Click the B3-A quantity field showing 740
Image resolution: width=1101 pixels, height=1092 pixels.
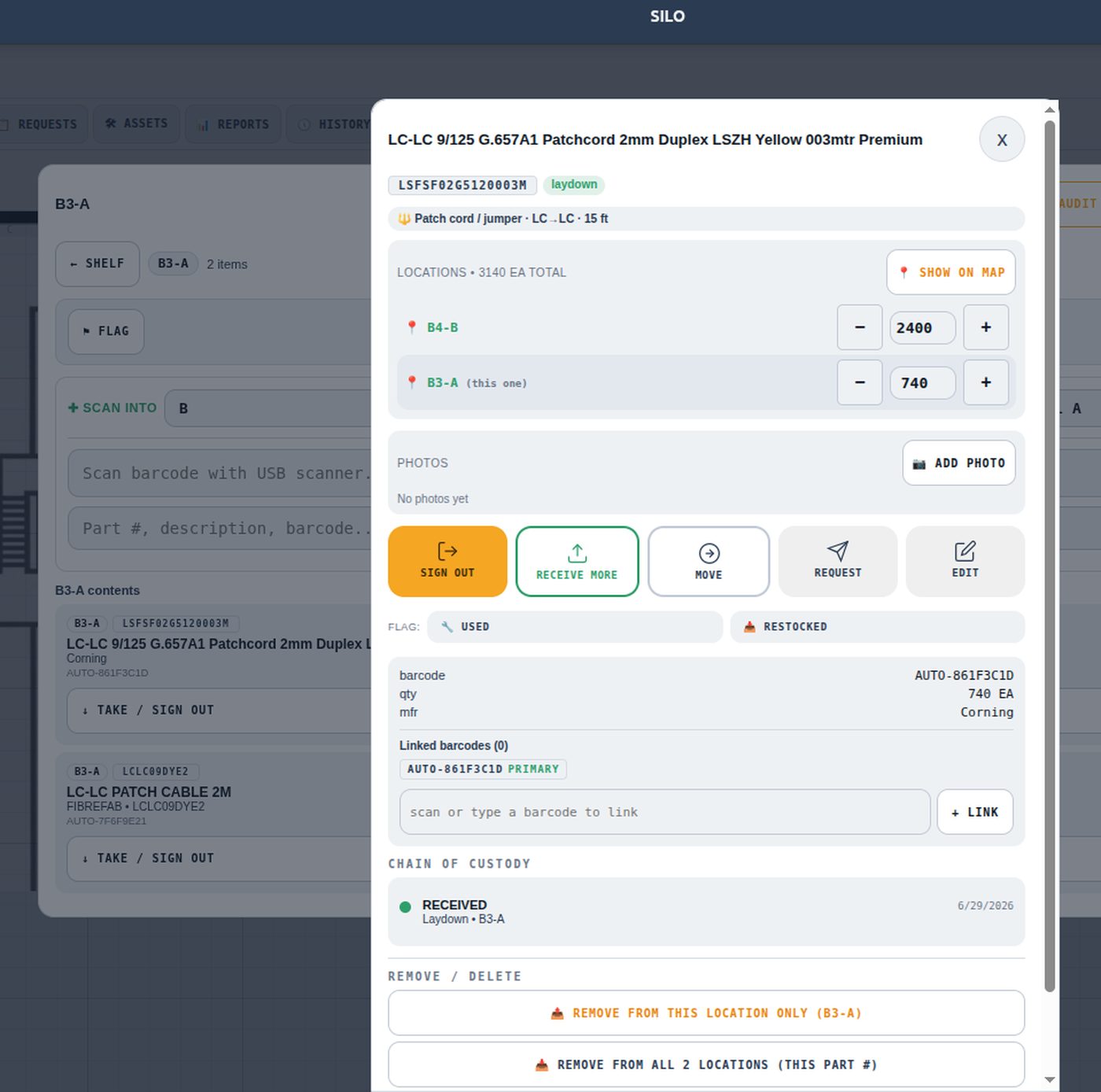tap(922, 382)
